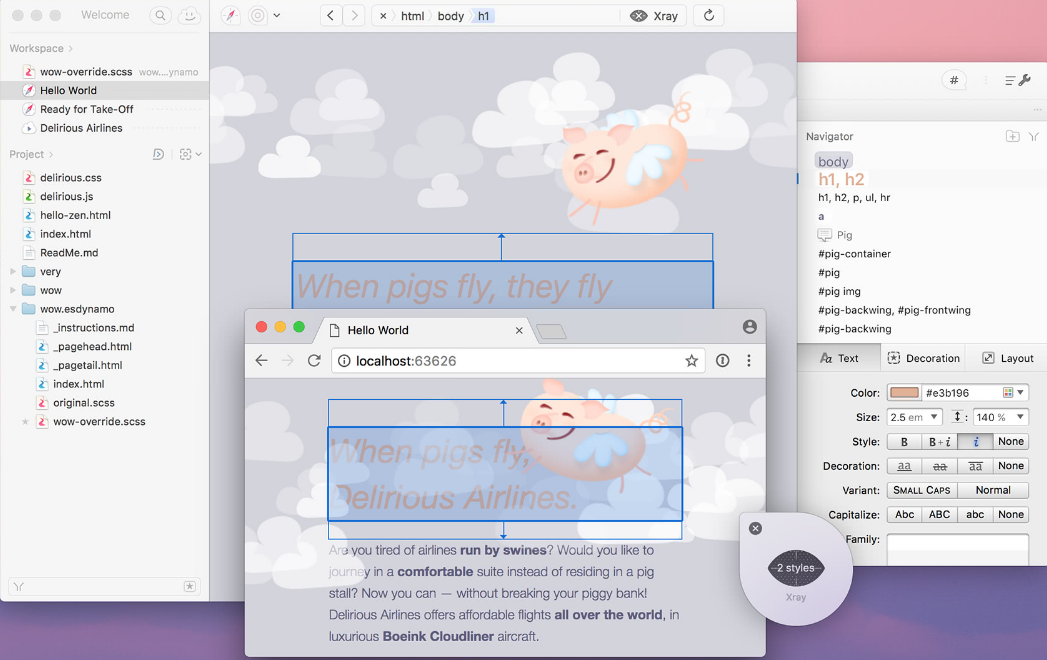This screenshot has height=660, width=1047.
Task: Click the reload icon in Espresso toolbar
Action: pyautogui.click(x=709, y=15)
